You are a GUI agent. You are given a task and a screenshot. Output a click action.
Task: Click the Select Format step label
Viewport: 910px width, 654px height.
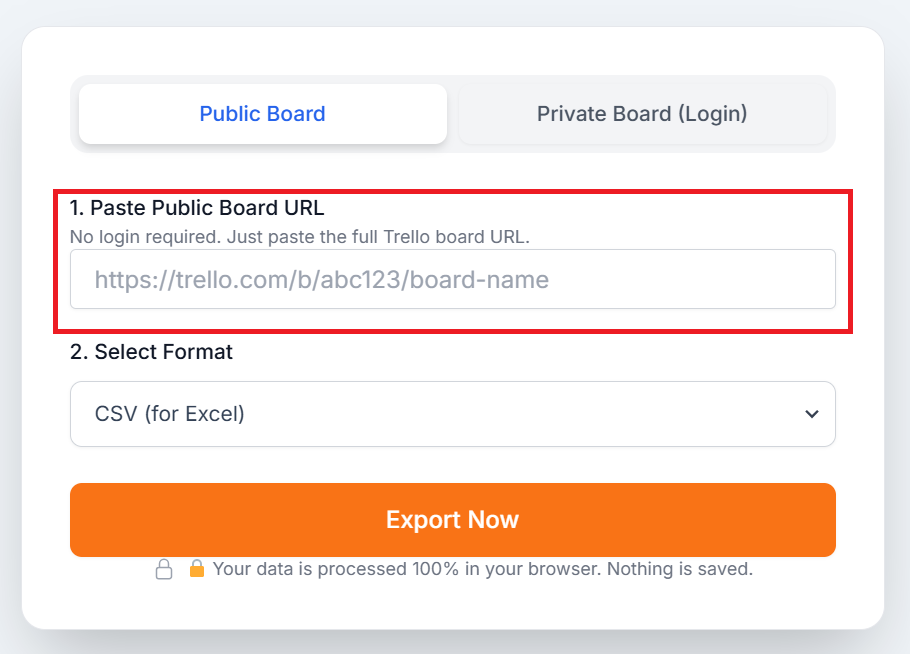click(x=151, y=352)
